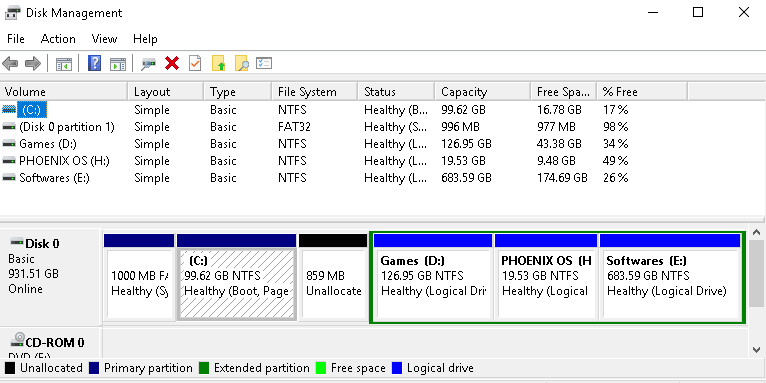Sort by the Status column header
This screenshot has height=383, width=766.
tap(396, 91)
